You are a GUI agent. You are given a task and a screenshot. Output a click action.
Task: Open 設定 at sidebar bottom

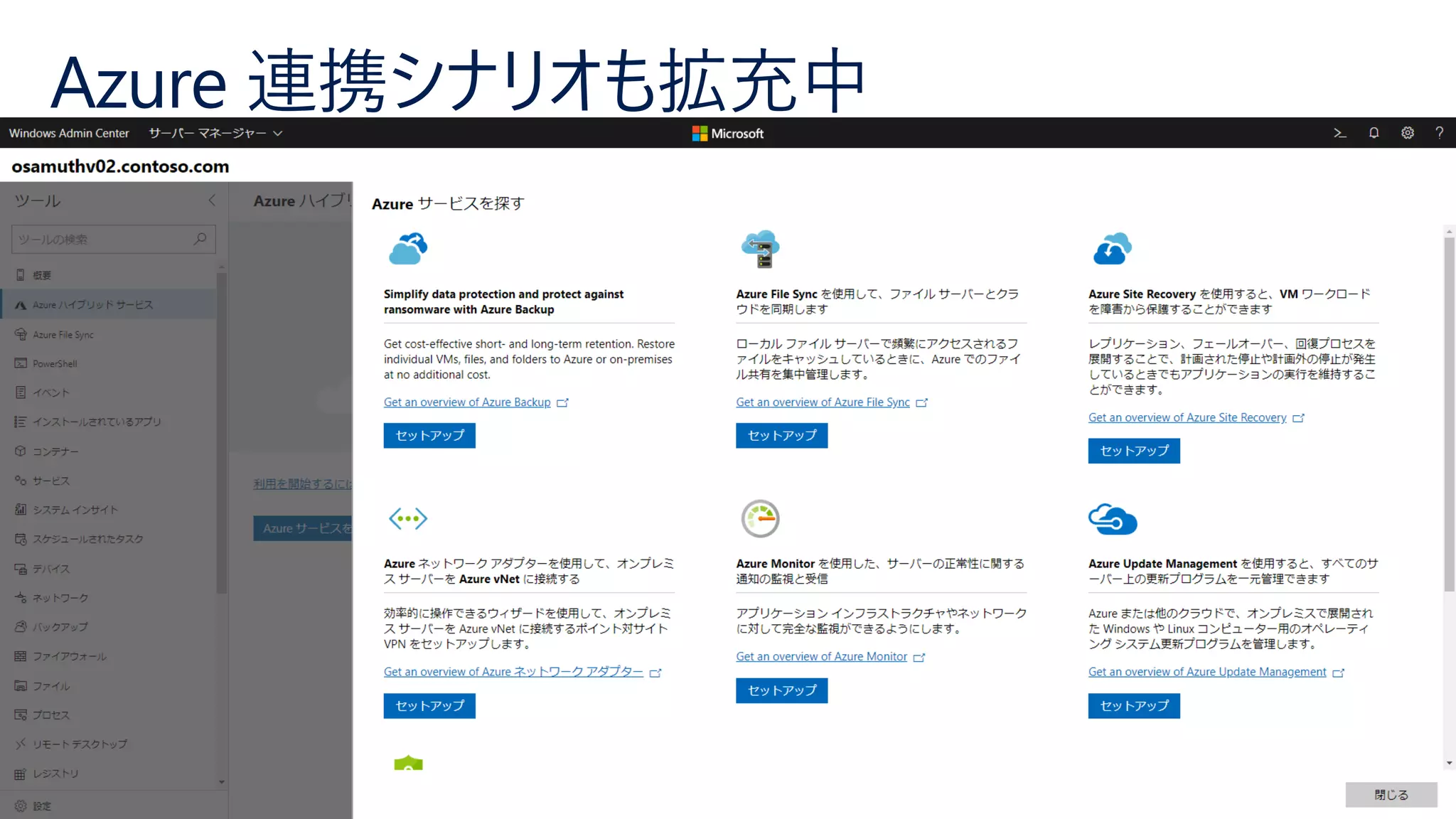pos(114,806)
